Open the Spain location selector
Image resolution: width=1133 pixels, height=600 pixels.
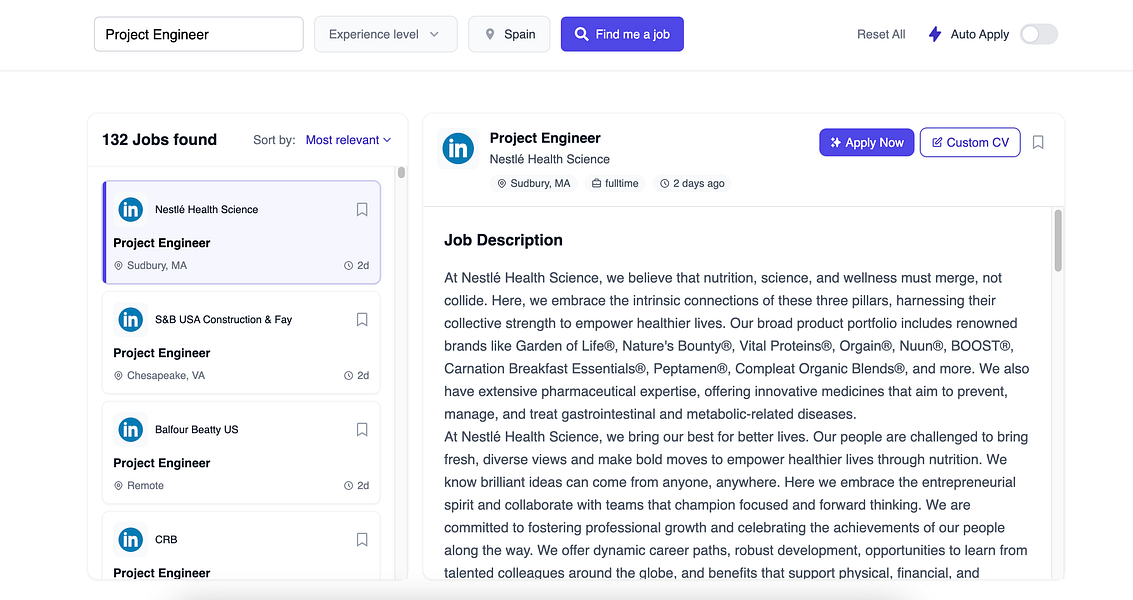coord(509,34)
